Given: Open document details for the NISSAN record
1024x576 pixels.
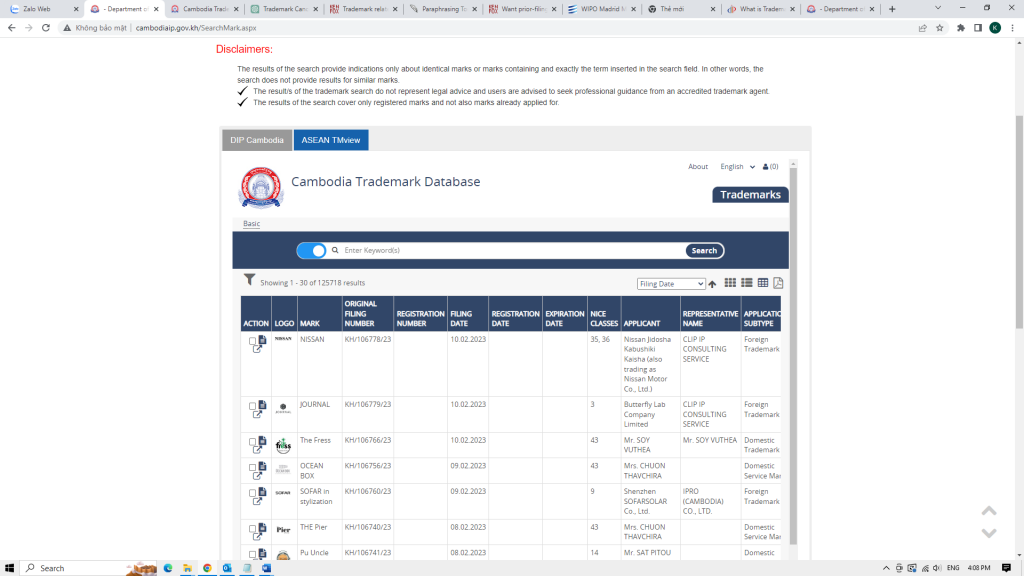Looking at the screenshot, I should (262, 339).
